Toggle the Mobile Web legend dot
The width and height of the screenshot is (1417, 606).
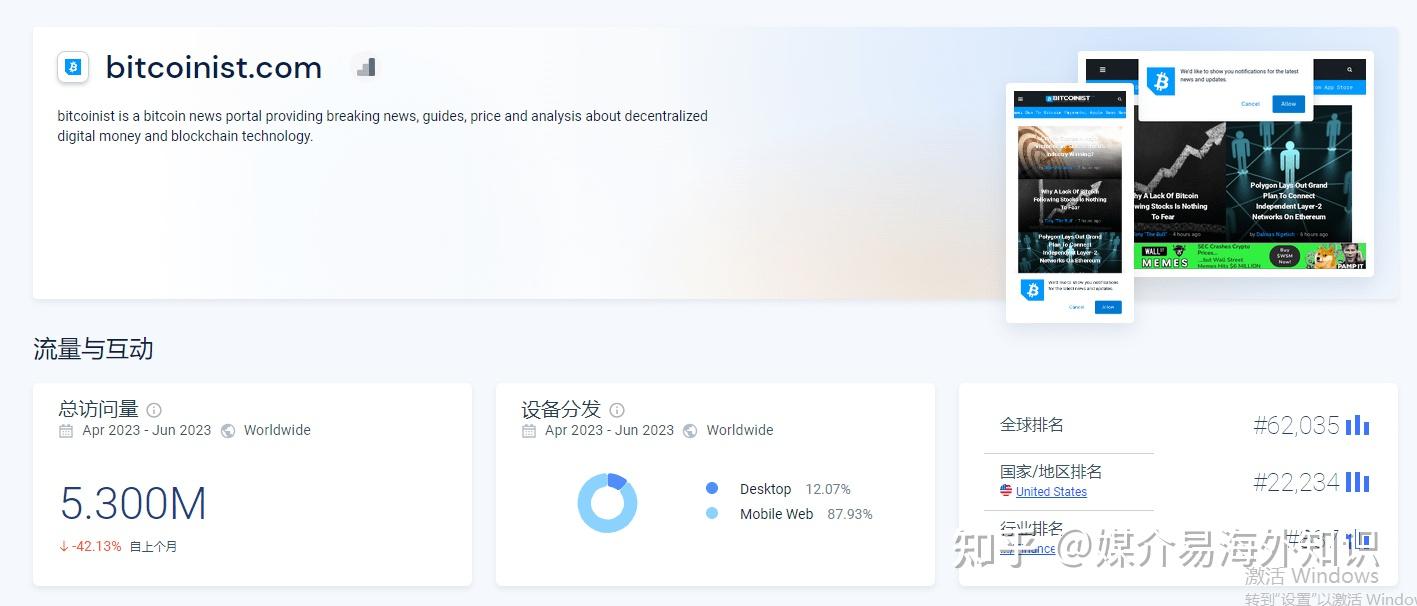point(713,514)
